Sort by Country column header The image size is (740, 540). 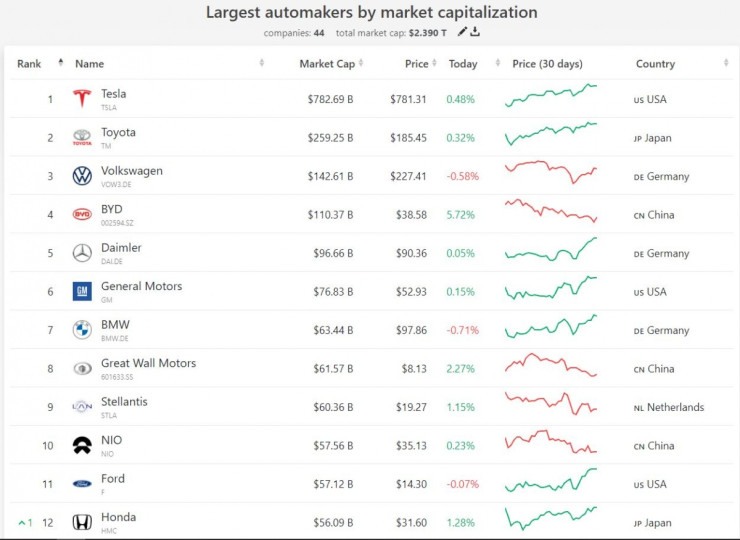pyautogui.click(x=655, y=64)
